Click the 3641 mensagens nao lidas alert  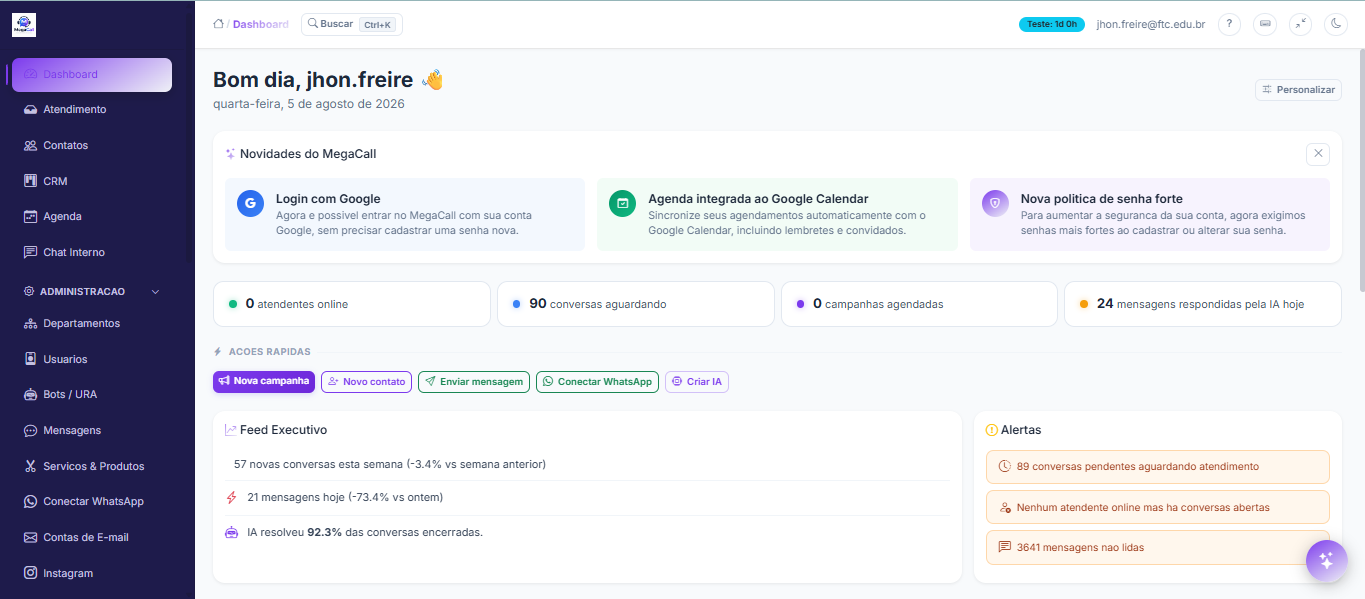coord(1158,548)
